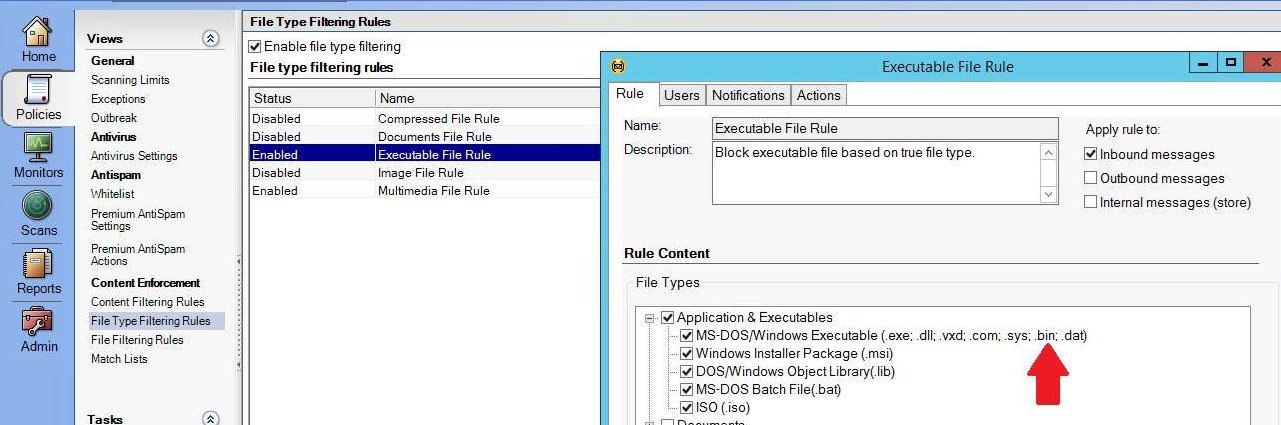Open File Filtering Rules view

[x=137, y=340]
